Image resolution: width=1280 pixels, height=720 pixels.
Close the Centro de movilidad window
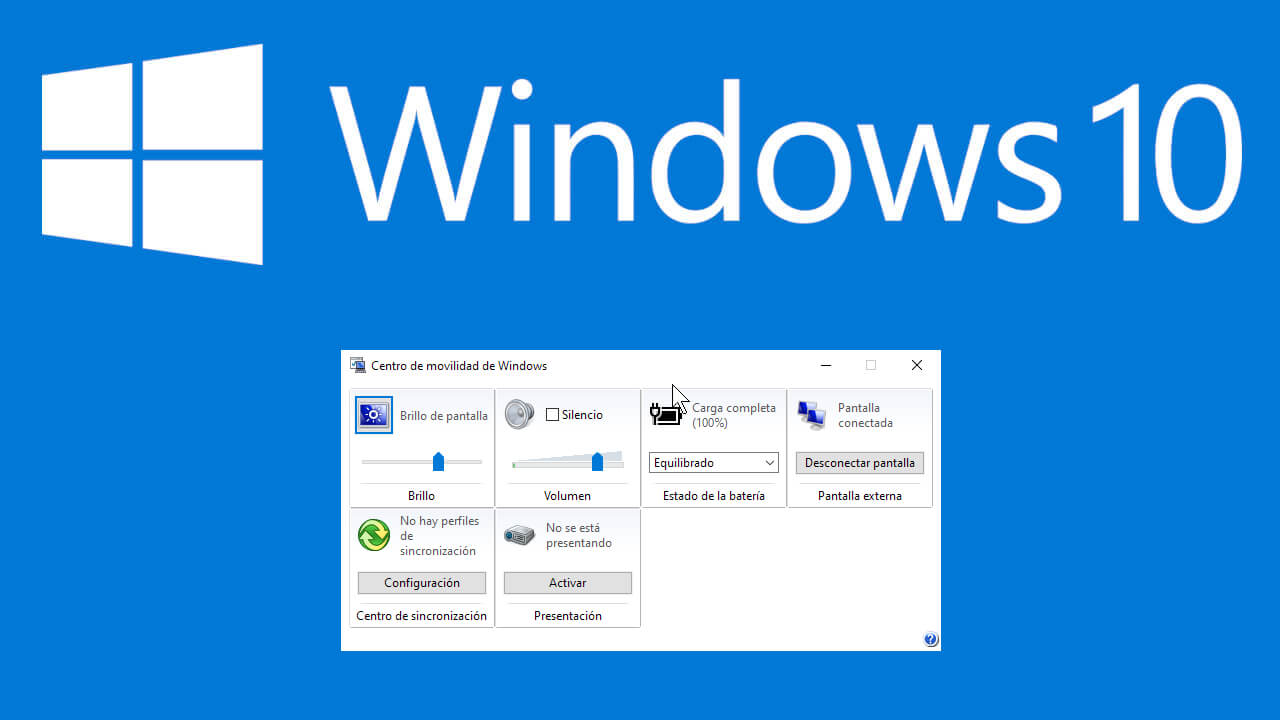tap(917, 366)
